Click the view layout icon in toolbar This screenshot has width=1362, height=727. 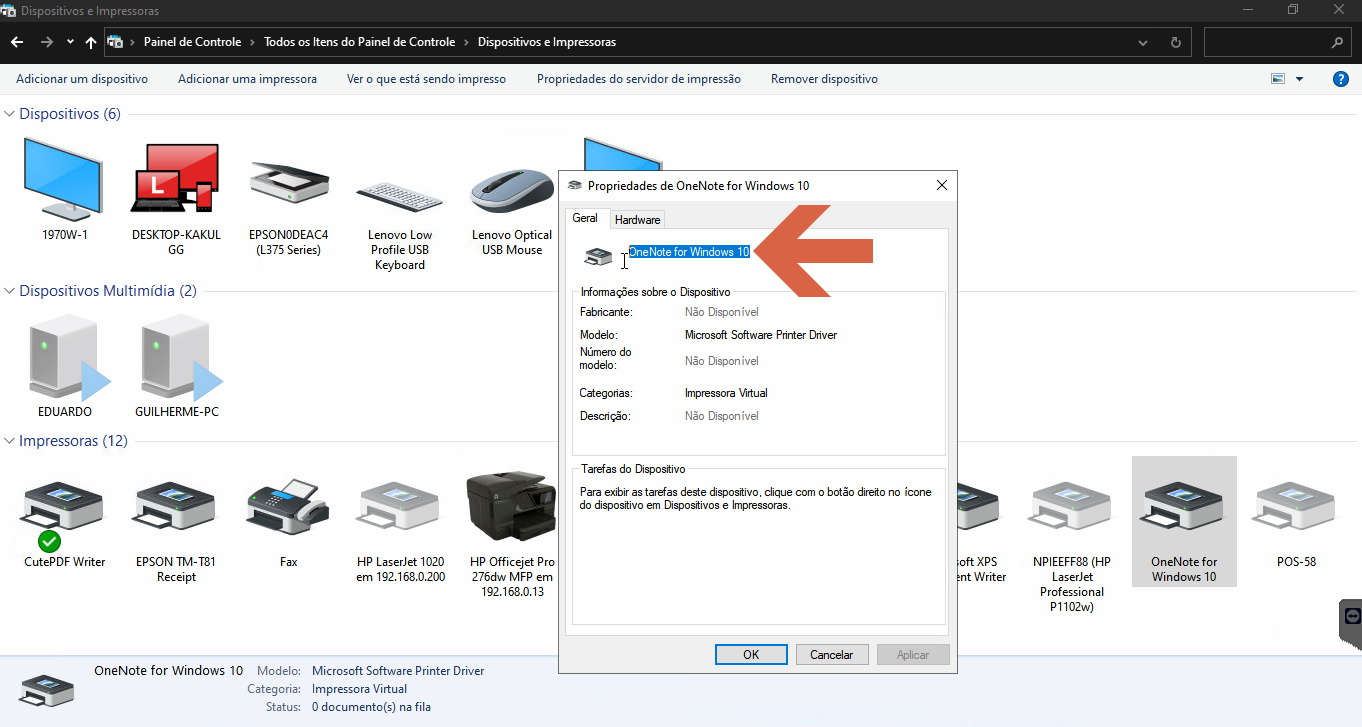(x=1277, y=79)
